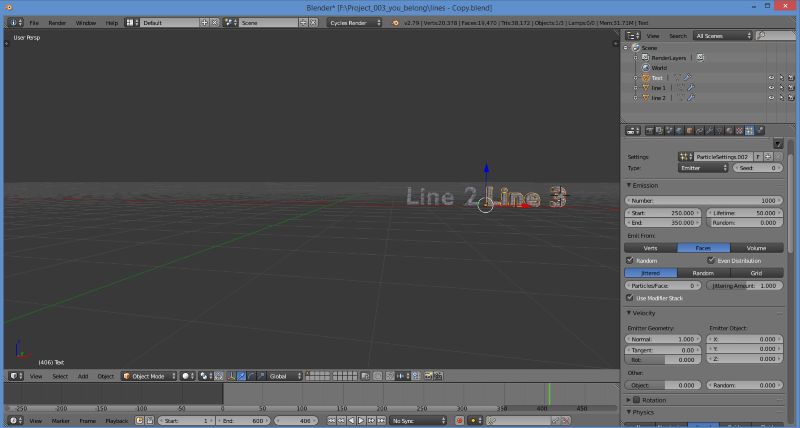Select Verts as emit source
Image resolution: width=800 pixels, height=428 pixels.
[651, 248]
